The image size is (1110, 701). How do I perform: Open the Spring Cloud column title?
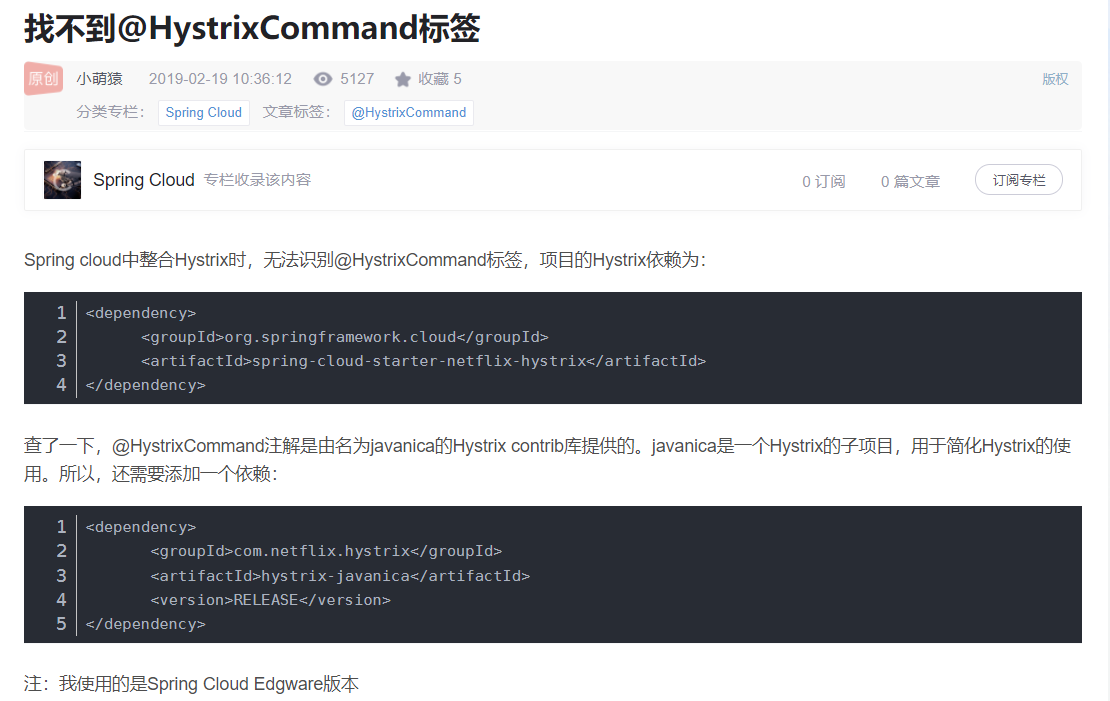pyautogui.click(x=144, y=180)
